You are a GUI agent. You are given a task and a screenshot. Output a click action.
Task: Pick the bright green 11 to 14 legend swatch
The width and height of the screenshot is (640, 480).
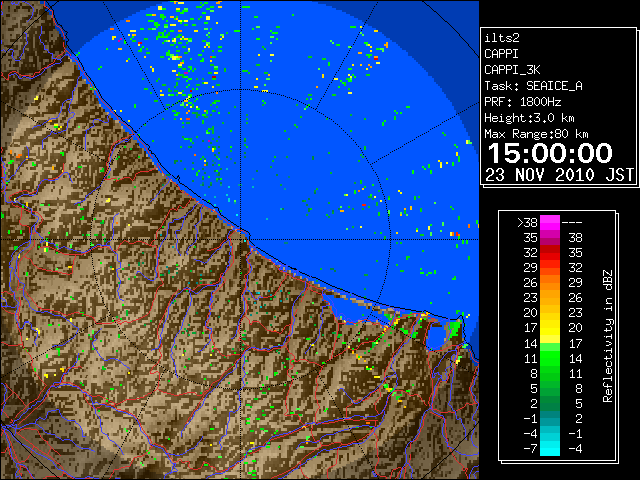click(550, 358)
